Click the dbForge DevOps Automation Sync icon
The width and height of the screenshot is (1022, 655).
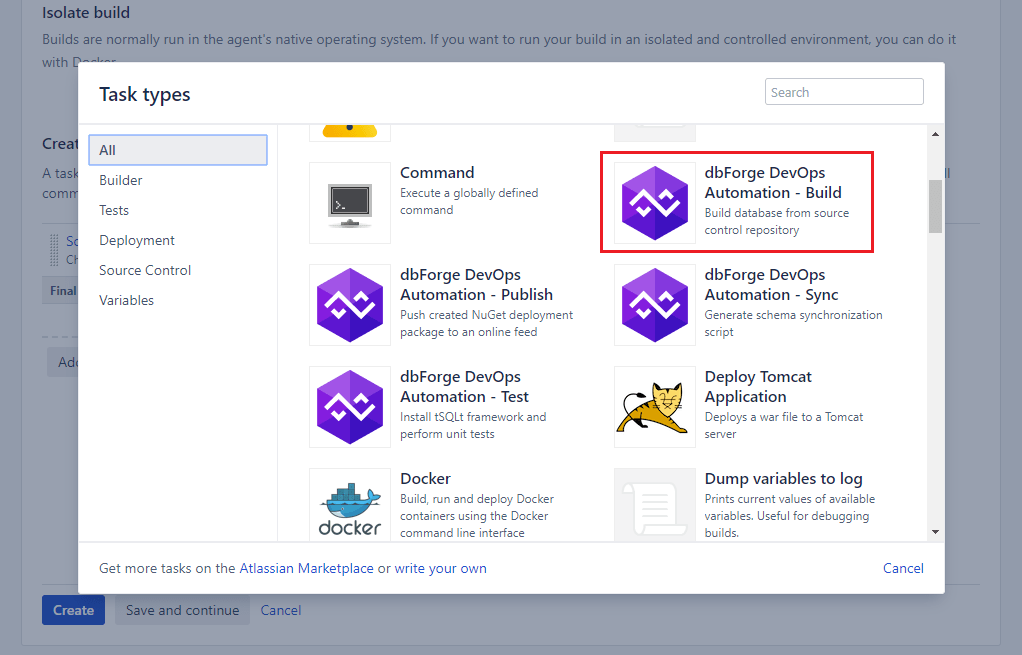coord(655,305)
